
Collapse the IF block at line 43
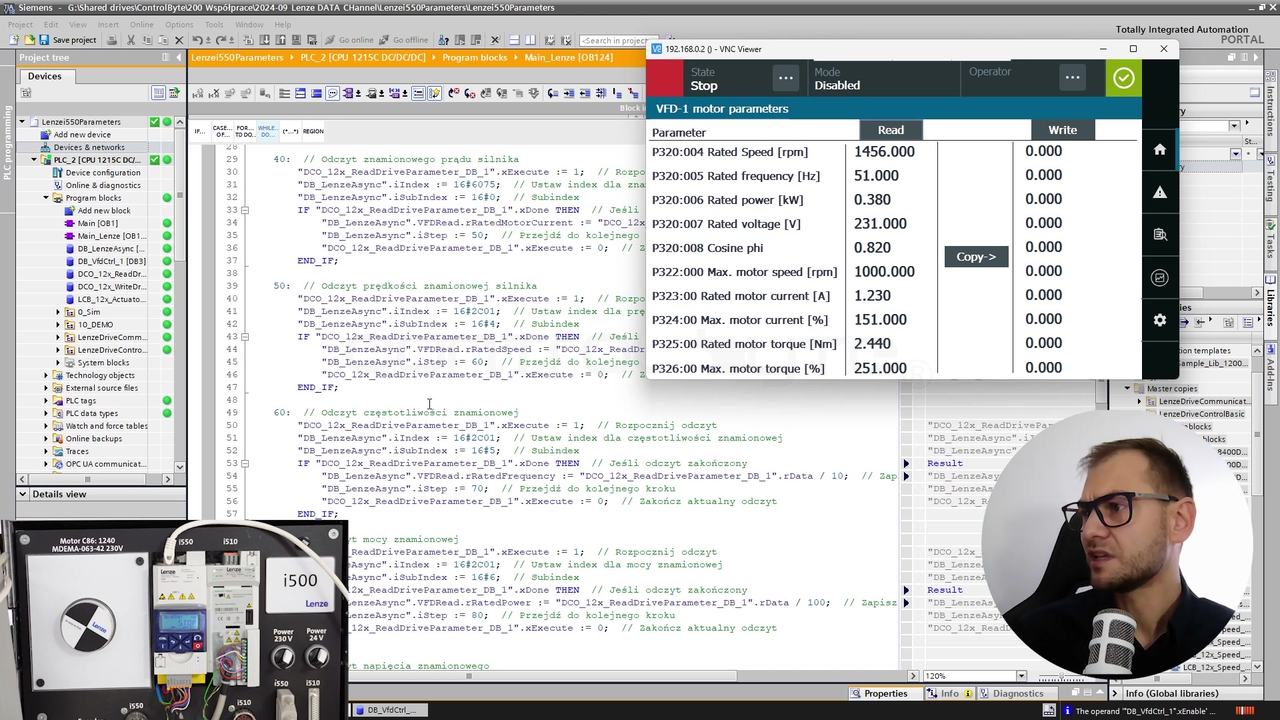245,336
